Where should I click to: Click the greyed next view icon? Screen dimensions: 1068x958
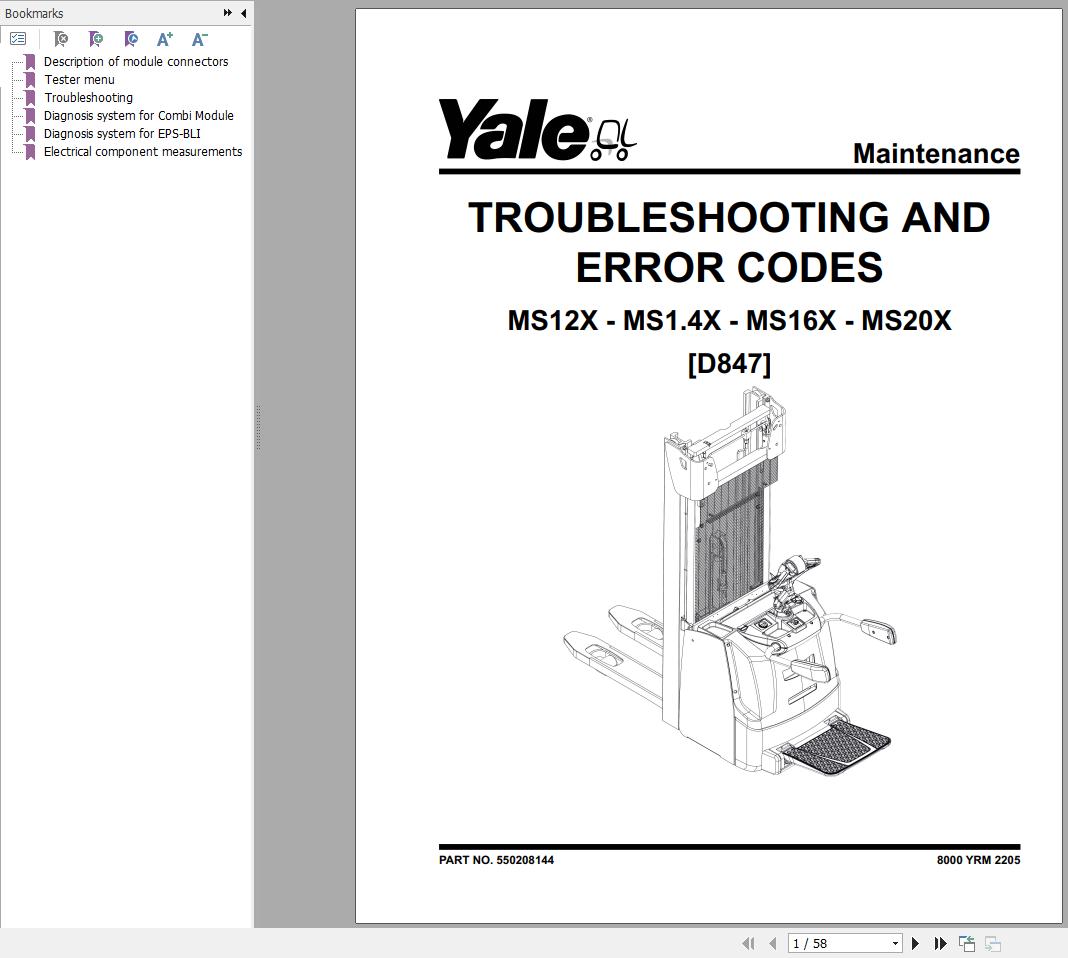point(992,943)
